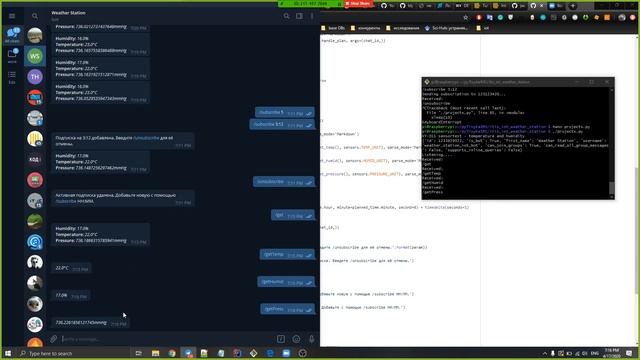Open a new browser tab with plus
The height and width of the screenshot is (360, 640).
pos(573,6)
